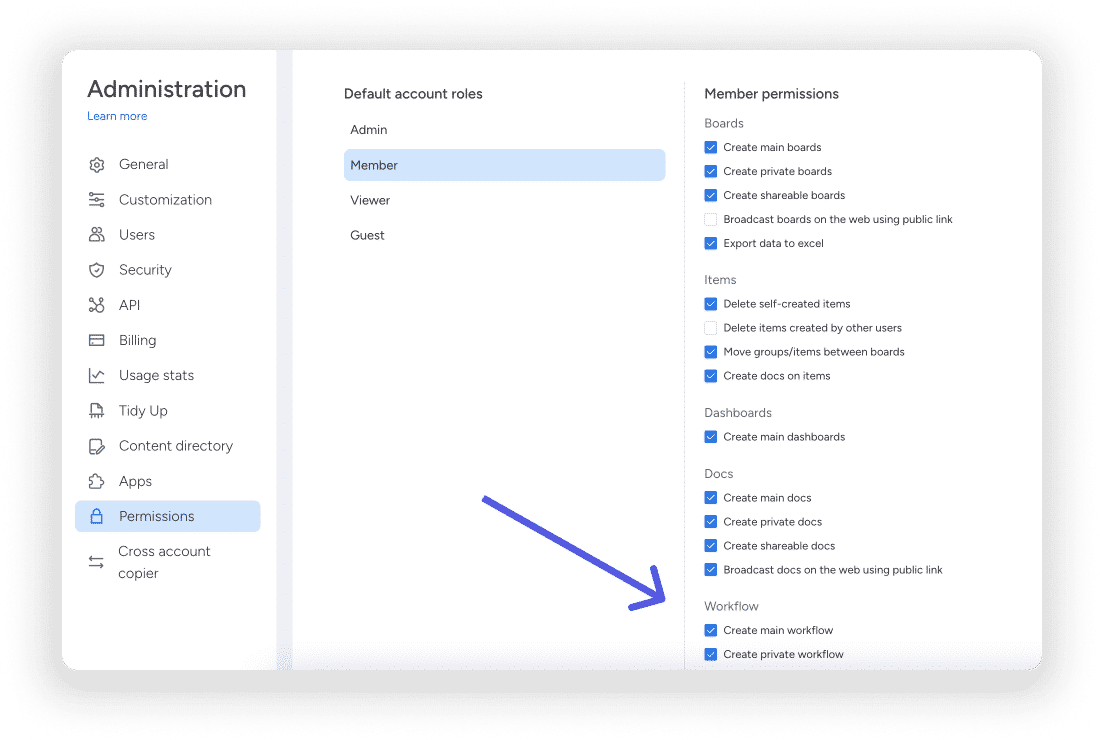1100x740 pixels.
Task: Toggle Move groups/items between boards checkbox
Action: click(x=711, y=352)
